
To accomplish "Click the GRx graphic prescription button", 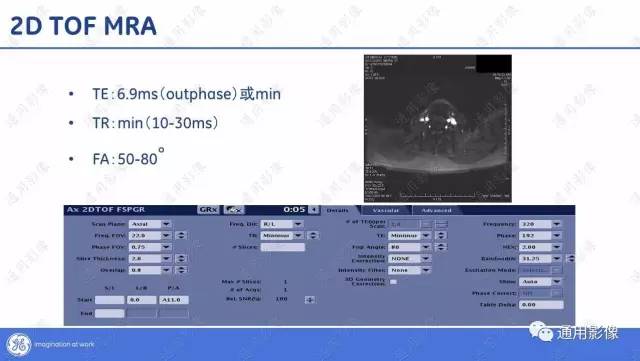I will (x=208, y=209).
